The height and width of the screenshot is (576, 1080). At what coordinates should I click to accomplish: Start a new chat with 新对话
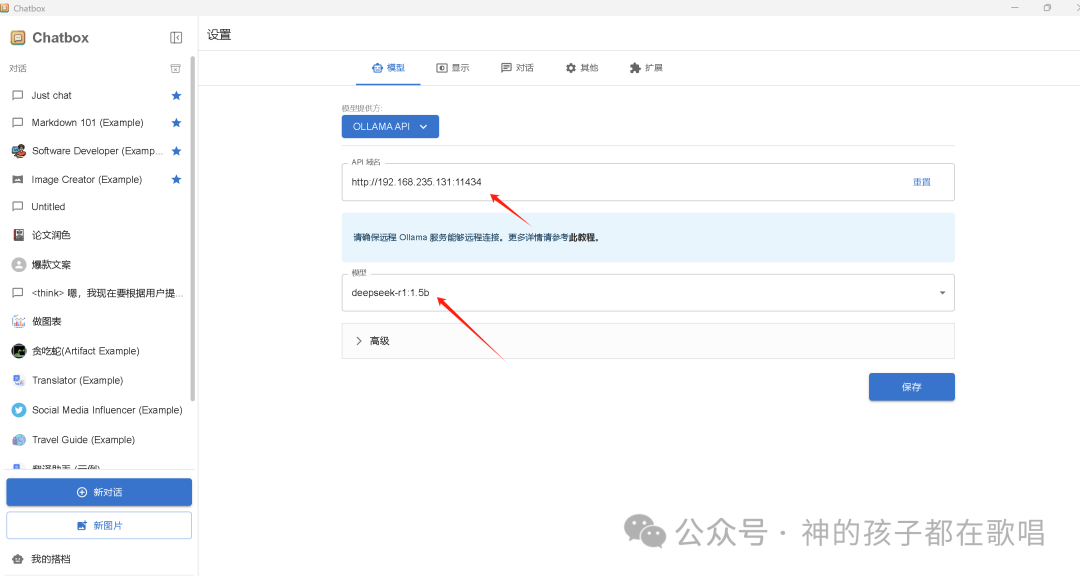pyautogui.click(x=99, y=492)
